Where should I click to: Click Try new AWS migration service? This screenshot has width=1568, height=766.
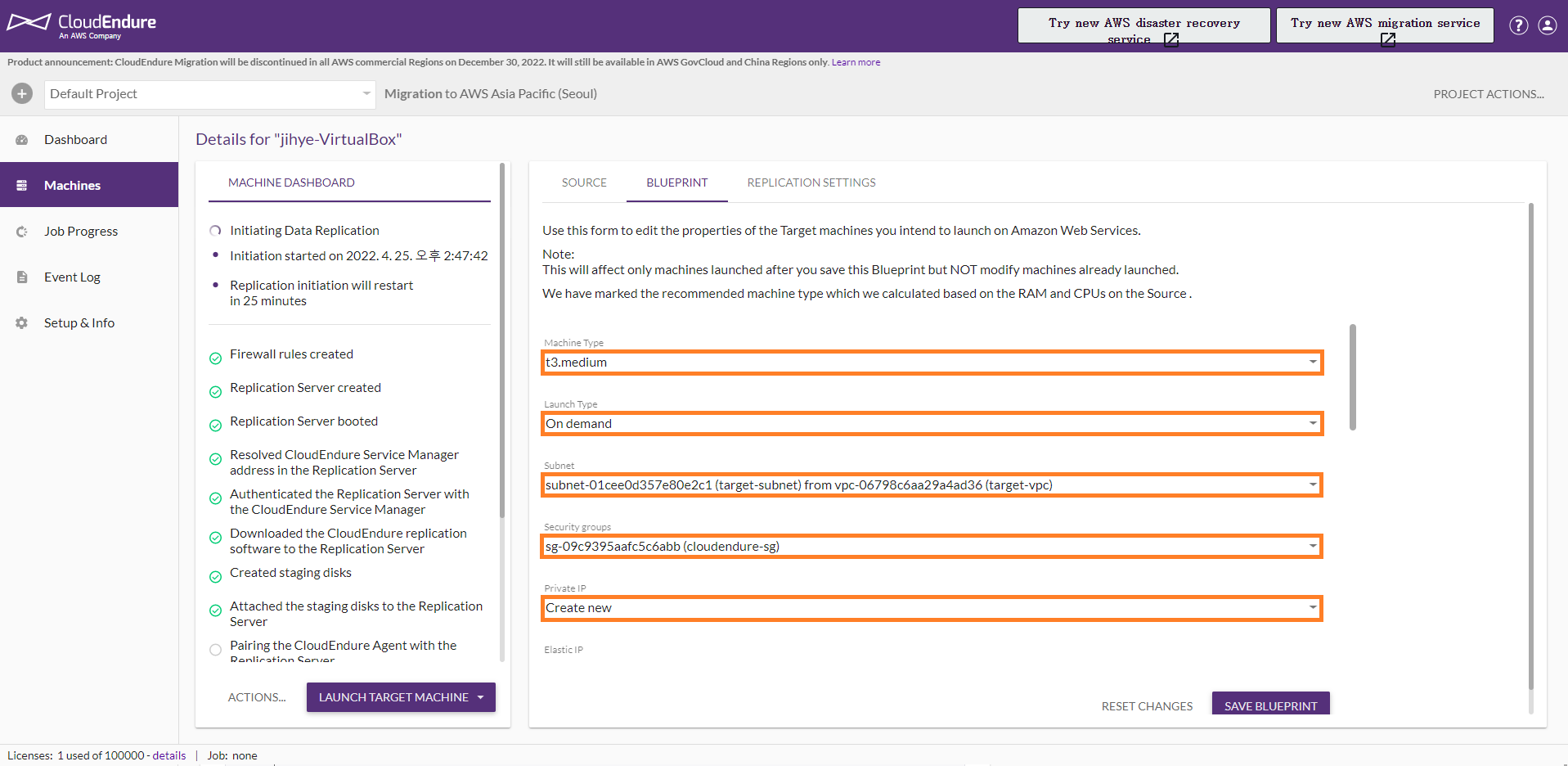click(1385, 25)
